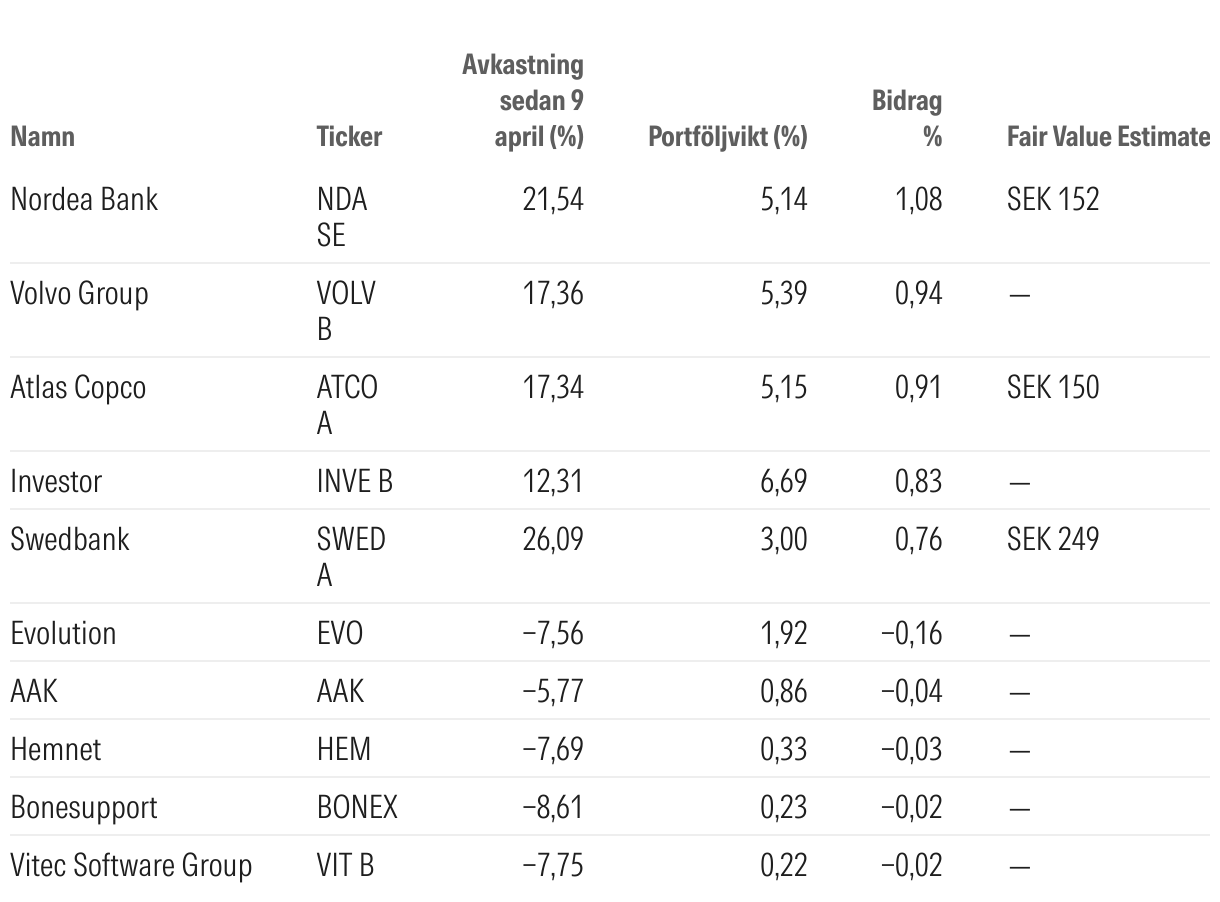Select the INVE B ticker cell
The image size is (1220, 902).
(x=355, y=481)
